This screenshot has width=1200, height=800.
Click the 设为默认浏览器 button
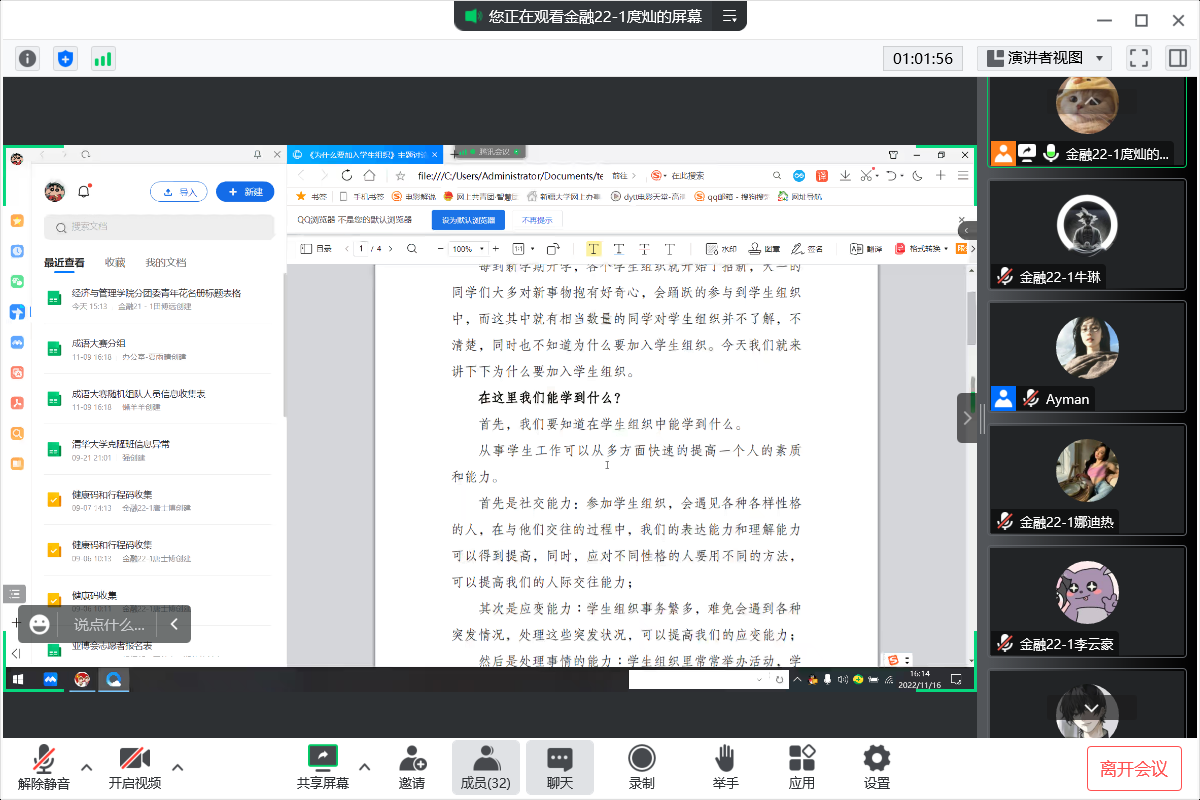468,219
